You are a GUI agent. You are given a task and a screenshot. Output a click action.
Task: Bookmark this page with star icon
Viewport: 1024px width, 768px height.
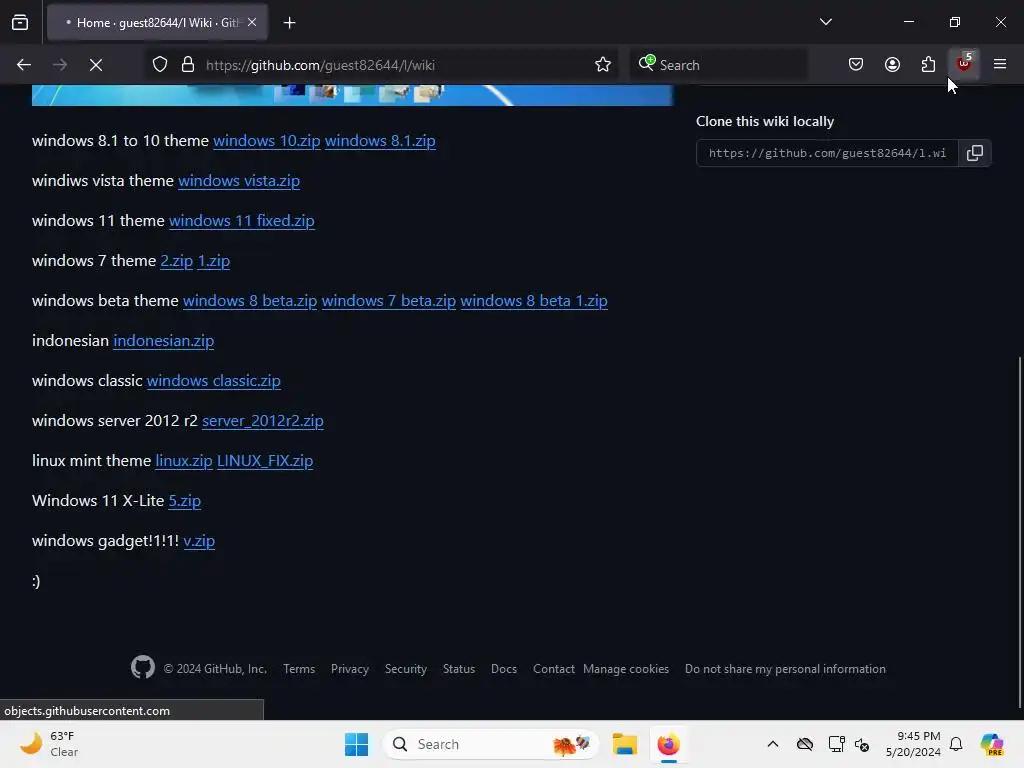coord(603,65)
